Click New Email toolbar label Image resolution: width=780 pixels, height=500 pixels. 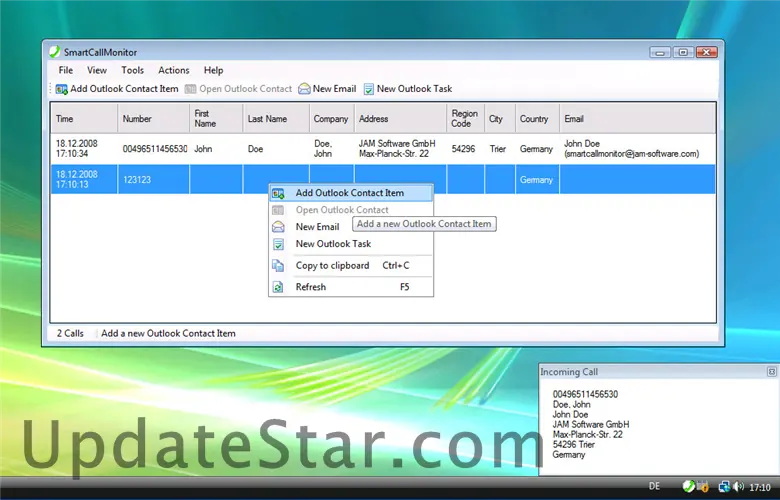tap(334, 89)
